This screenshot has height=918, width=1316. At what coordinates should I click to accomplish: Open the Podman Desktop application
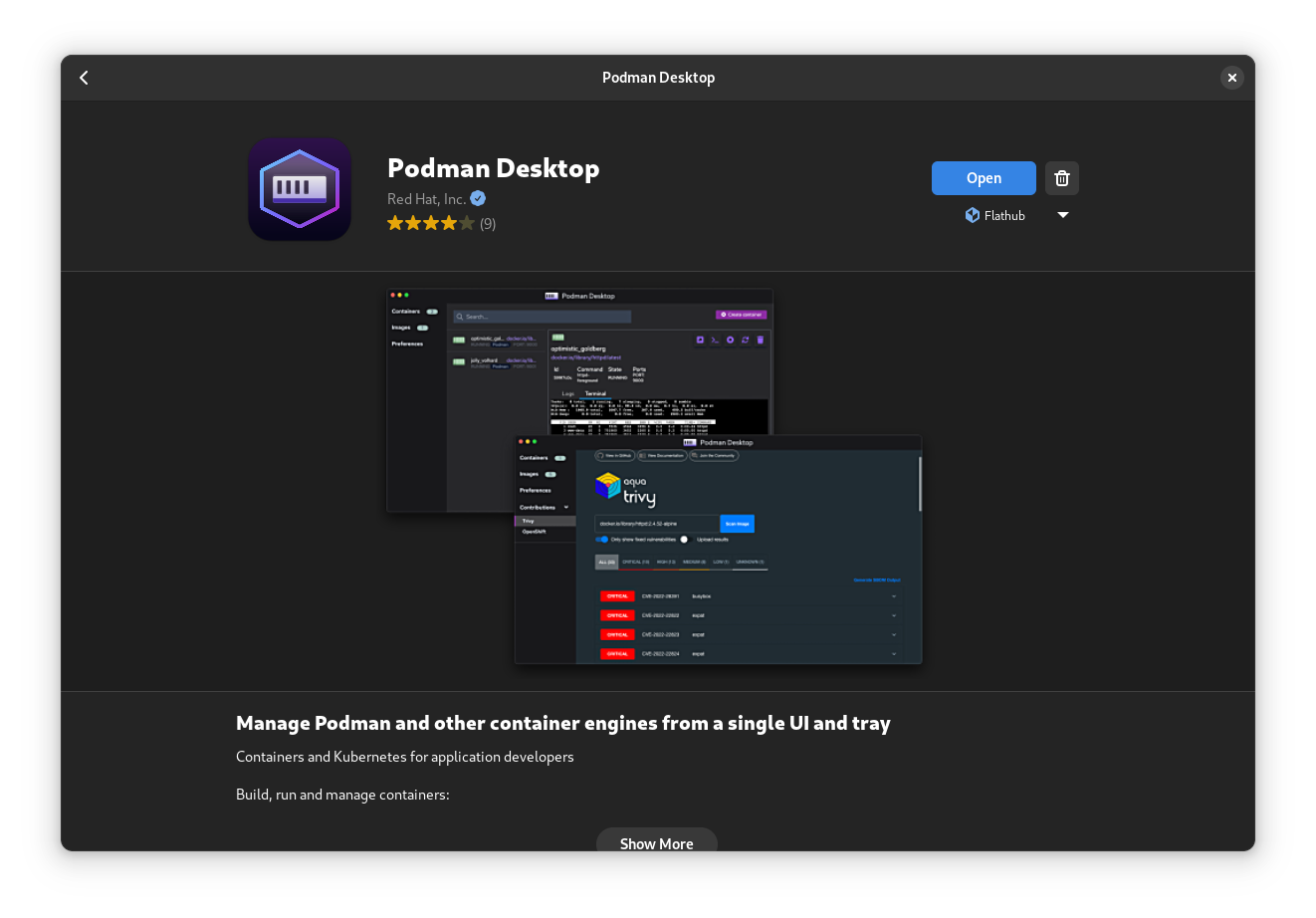(x=983, y=178)
